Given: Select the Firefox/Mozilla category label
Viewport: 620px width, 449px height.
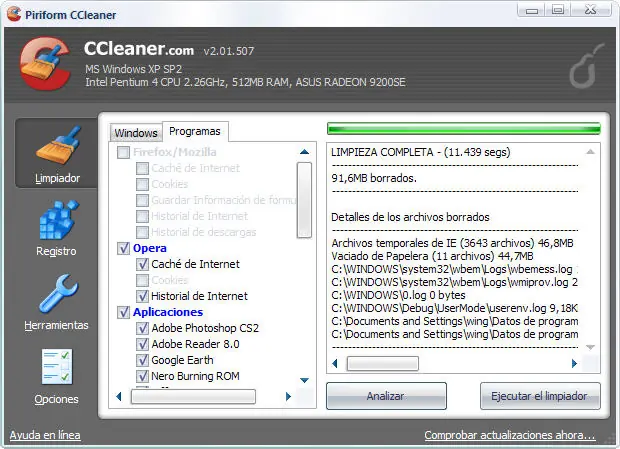Looking at the screenshot, I should point(175,152).
